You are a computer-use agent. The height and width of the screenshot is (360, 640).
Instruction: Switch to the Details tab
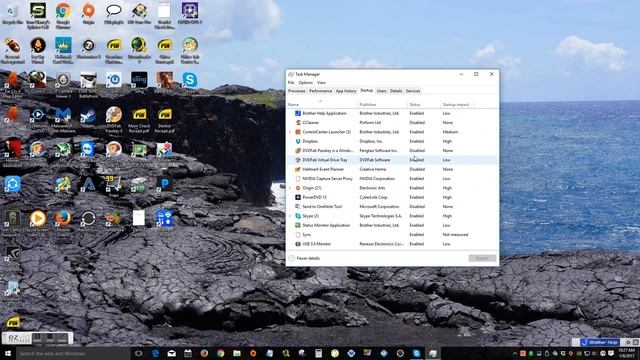pos(396,91)
